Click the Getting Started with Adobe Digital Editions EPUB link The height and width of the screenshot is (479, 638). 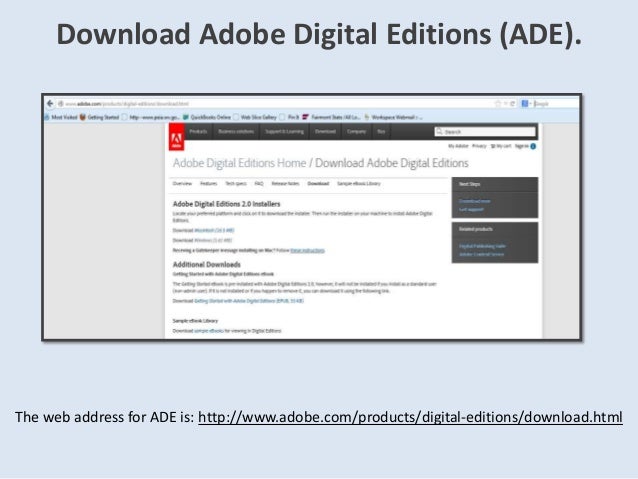coord(249,301)
